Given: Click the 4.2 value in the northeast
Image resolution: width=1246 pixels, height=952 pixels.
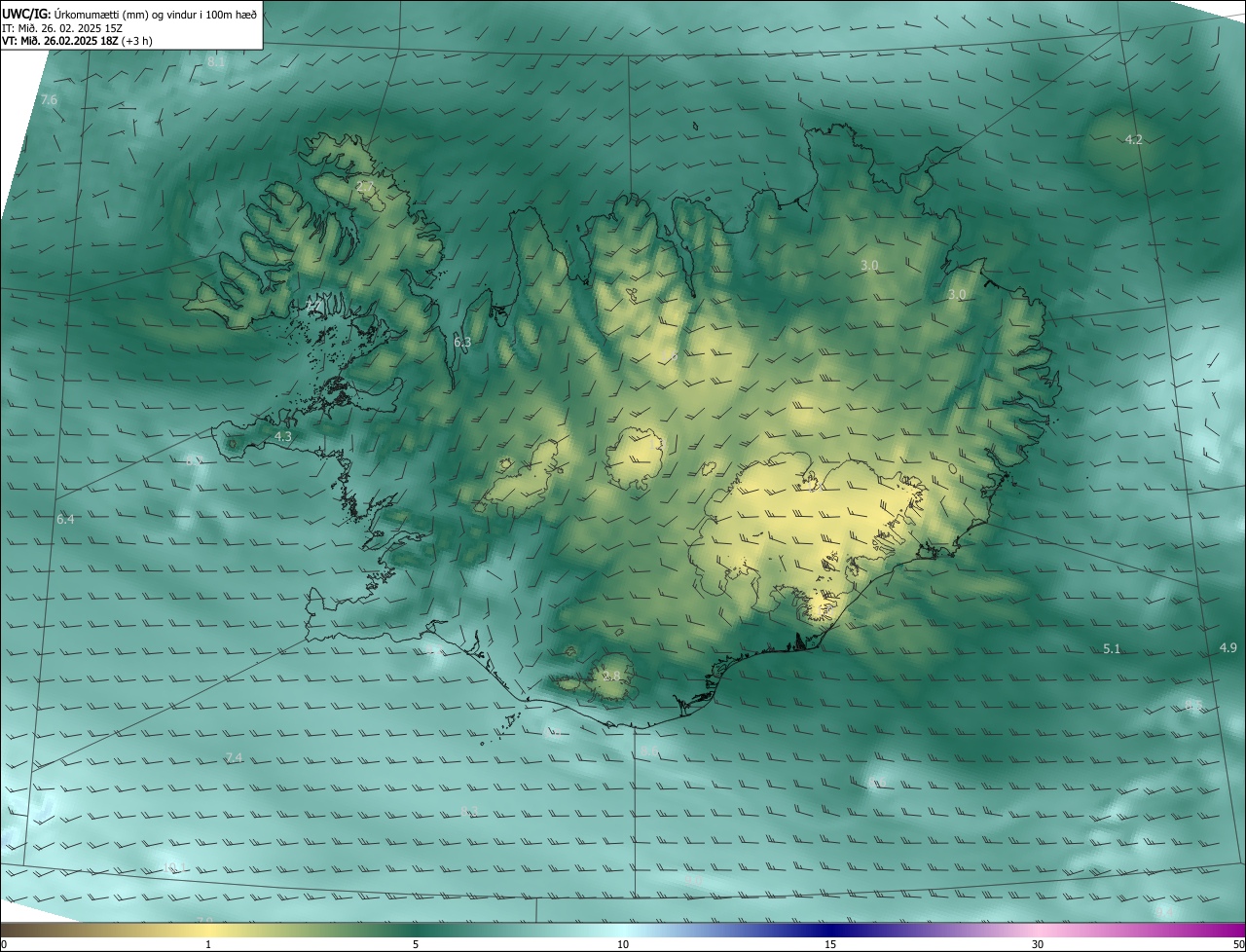Looking at the screenshot, I should tap(1133, 140).
